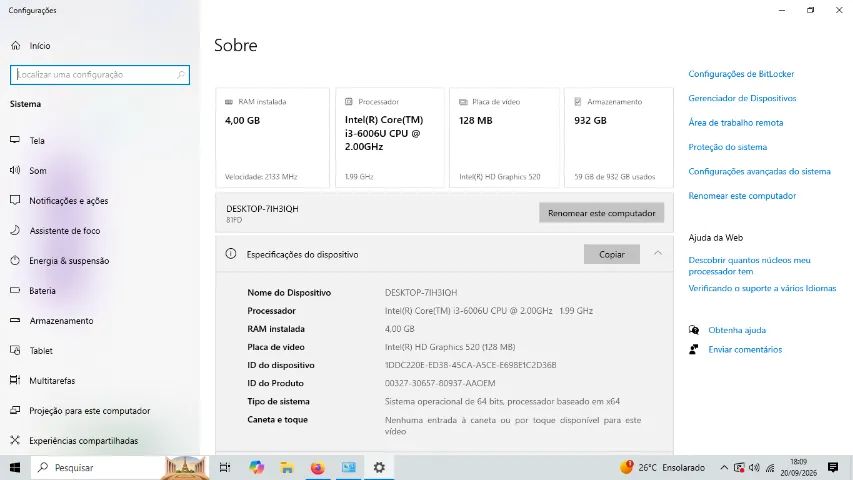Select Tablet menu item text
The width and height of the screenshot is (853, 480).
41,351
